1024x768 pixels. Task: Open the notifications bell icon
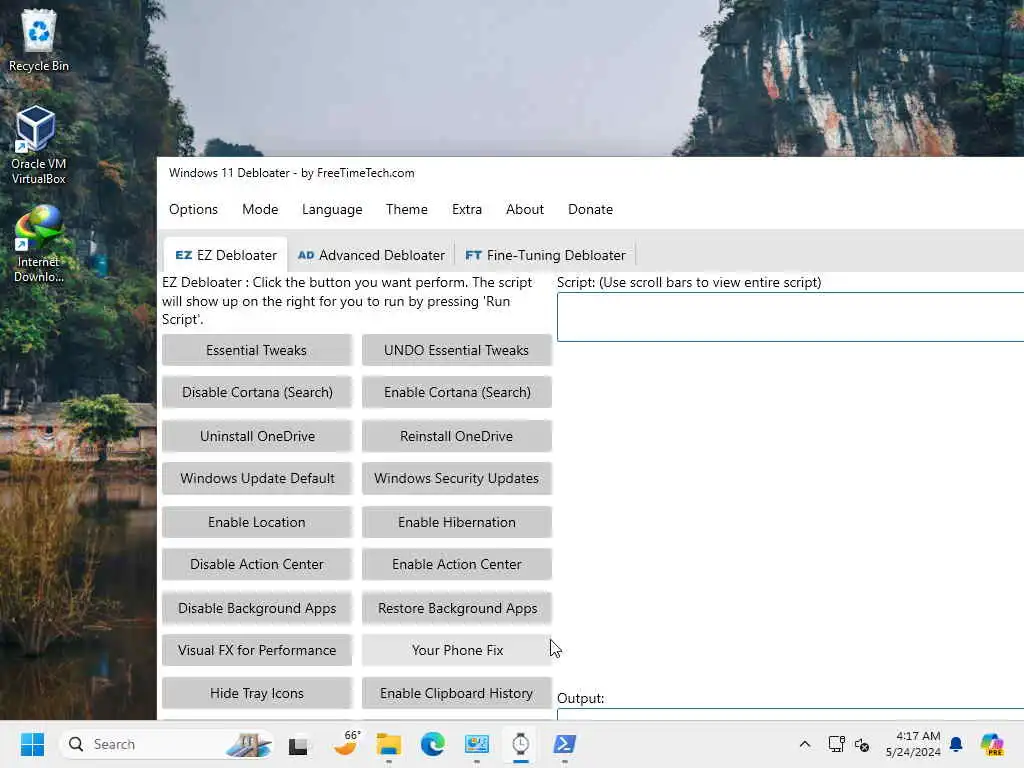pos(956,744)
